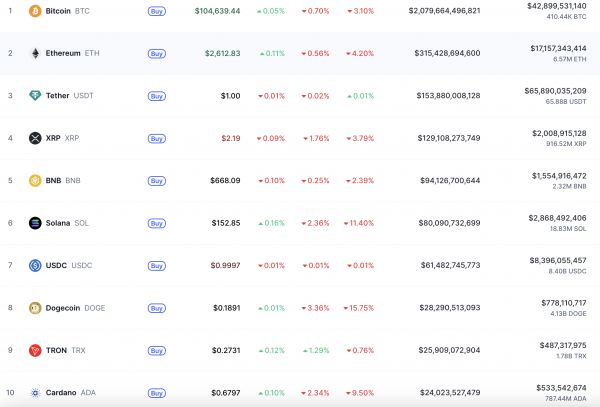Click Buy in the Tether row
Screen dimensions: 600x407
(x=157, y=96)
